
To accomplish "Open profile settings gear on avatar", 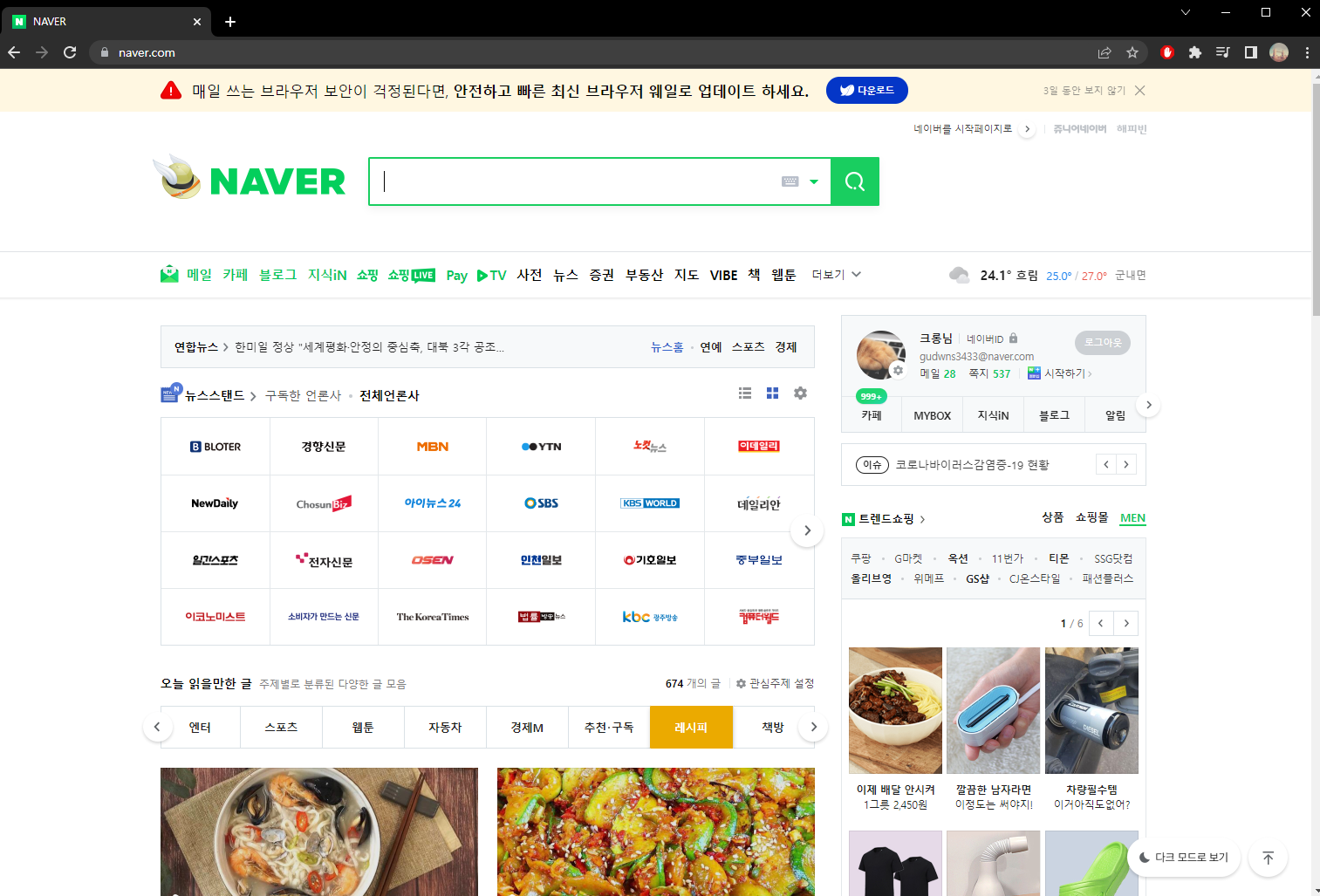I will tap(898, 371).
